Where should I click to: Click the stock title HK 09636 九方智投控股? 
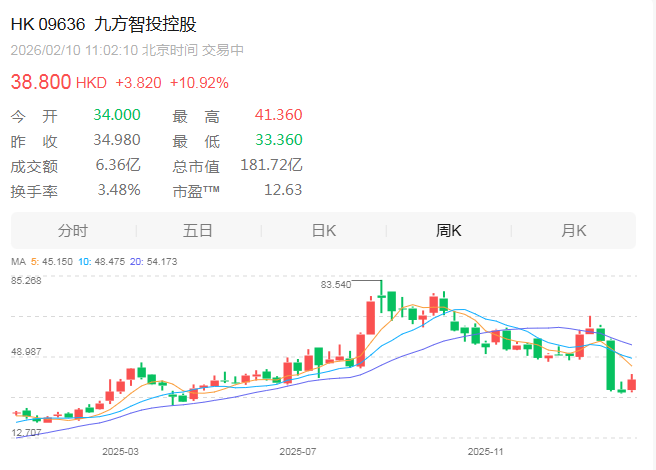coord(103,24)
